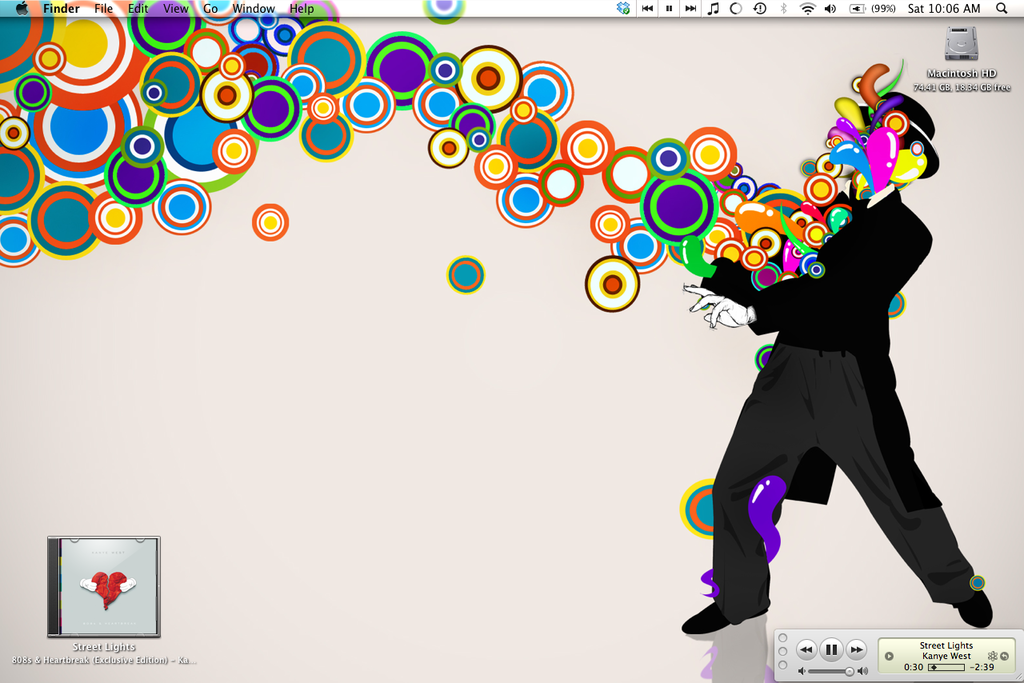Open the Time Machine menu bar icon
The height and width of the screenshot is (683, 1024).
tap(760, 8)
